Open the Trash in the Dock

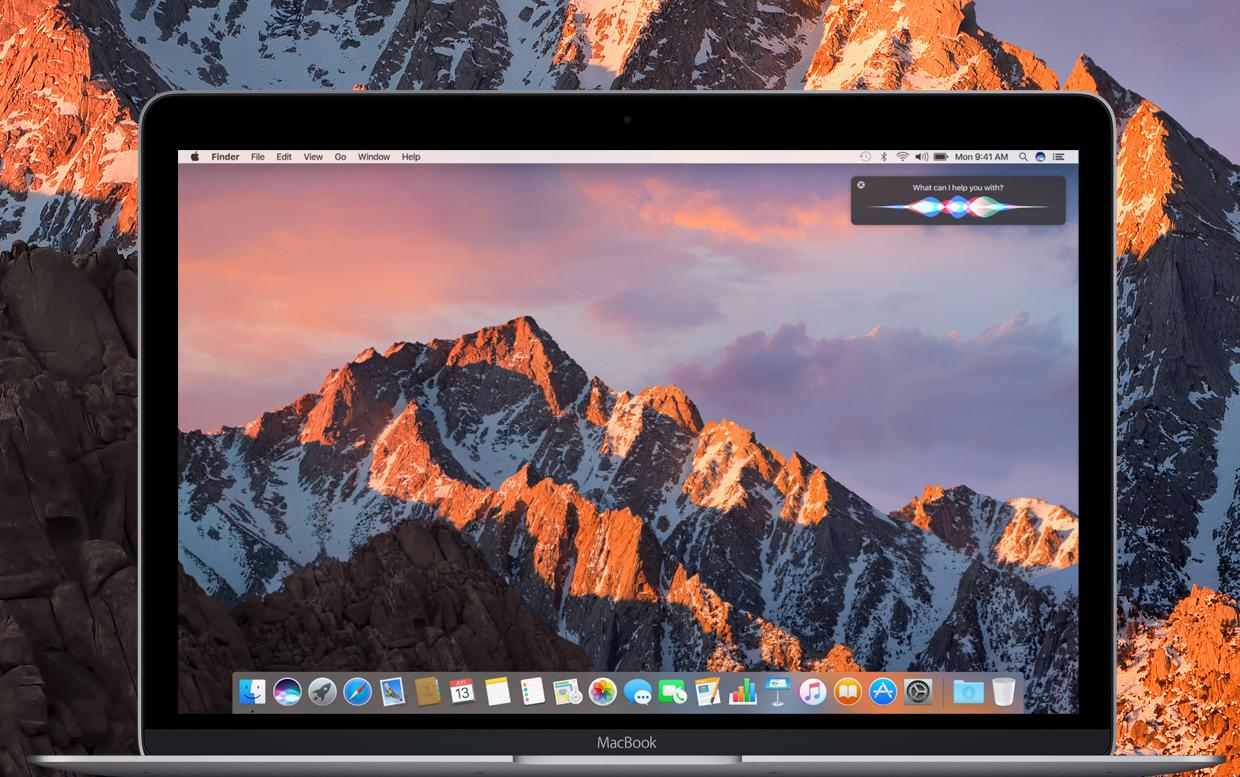[x=1003, y=691]
